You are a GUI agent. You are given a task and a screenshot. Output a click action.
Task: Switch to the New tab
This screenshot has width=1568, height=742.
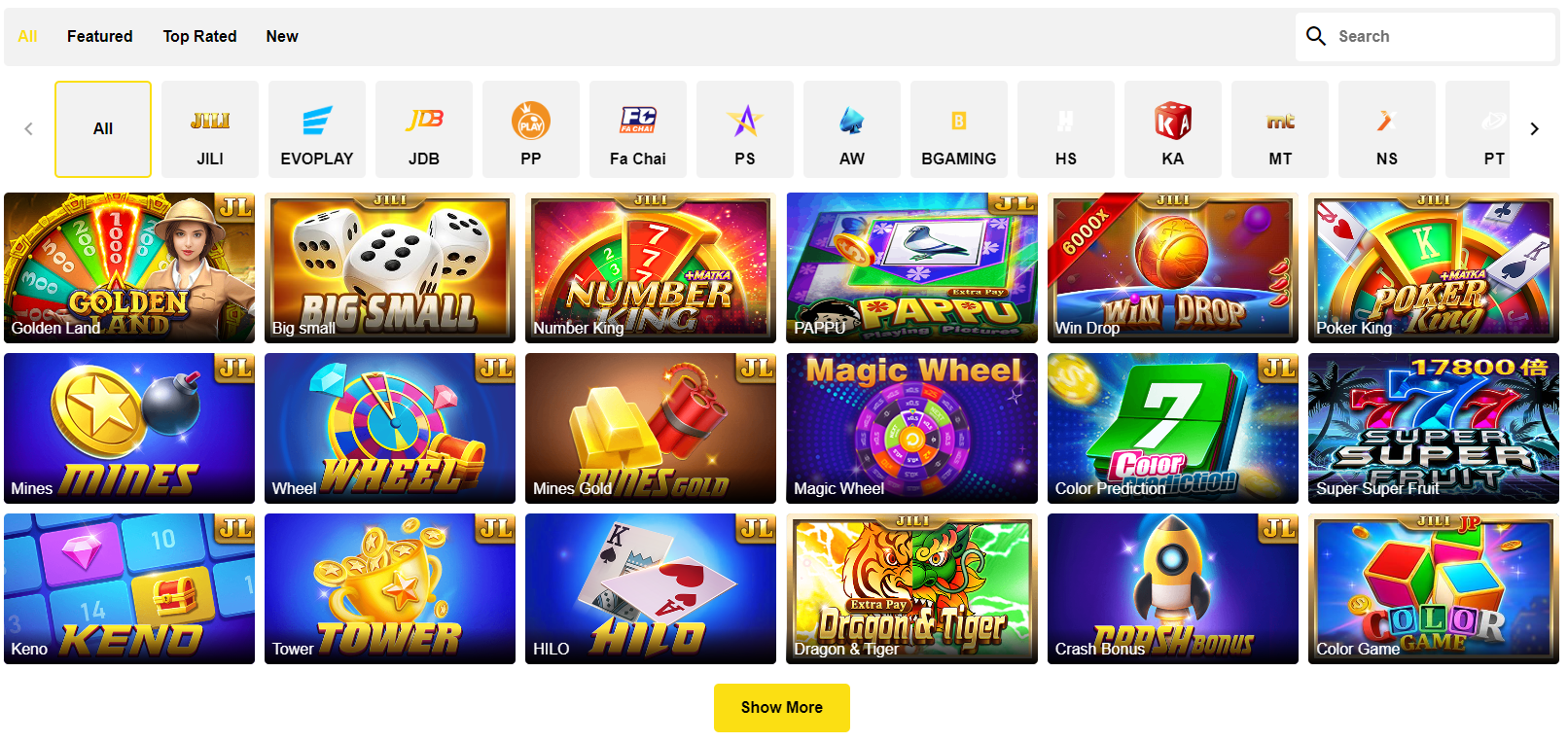(x=282, y=36)
